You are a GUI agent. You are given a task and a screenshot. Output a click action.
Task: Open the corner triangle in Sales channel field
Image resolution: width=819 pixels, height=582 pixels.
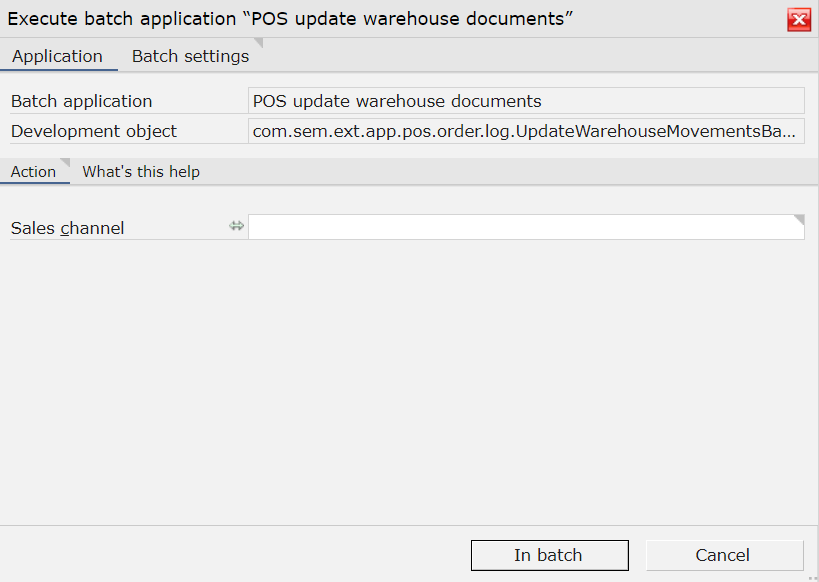tap(799, 220)
